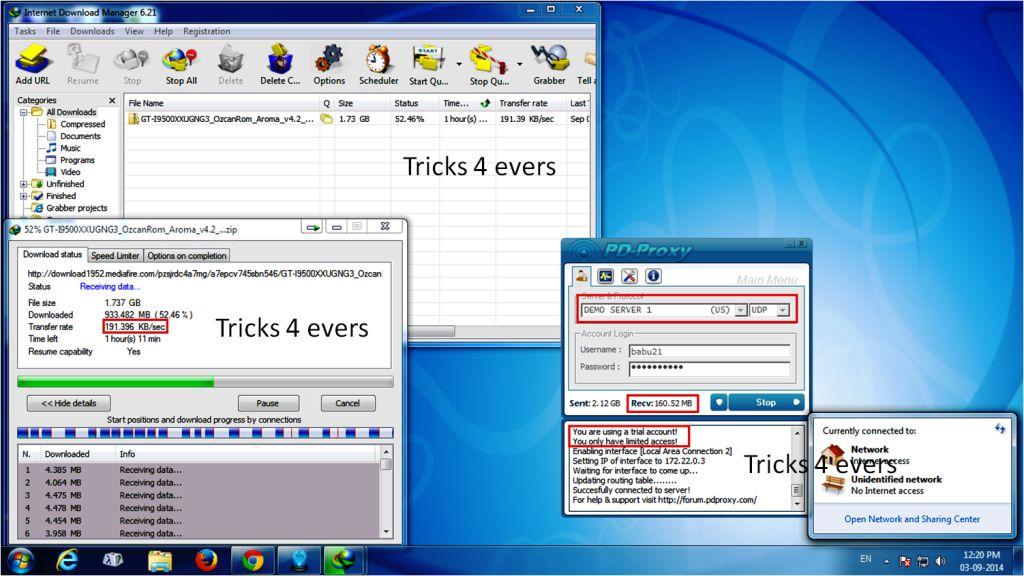
Task: Open PD-Proxy bandwidth graph icon
Action: point(605,276)
